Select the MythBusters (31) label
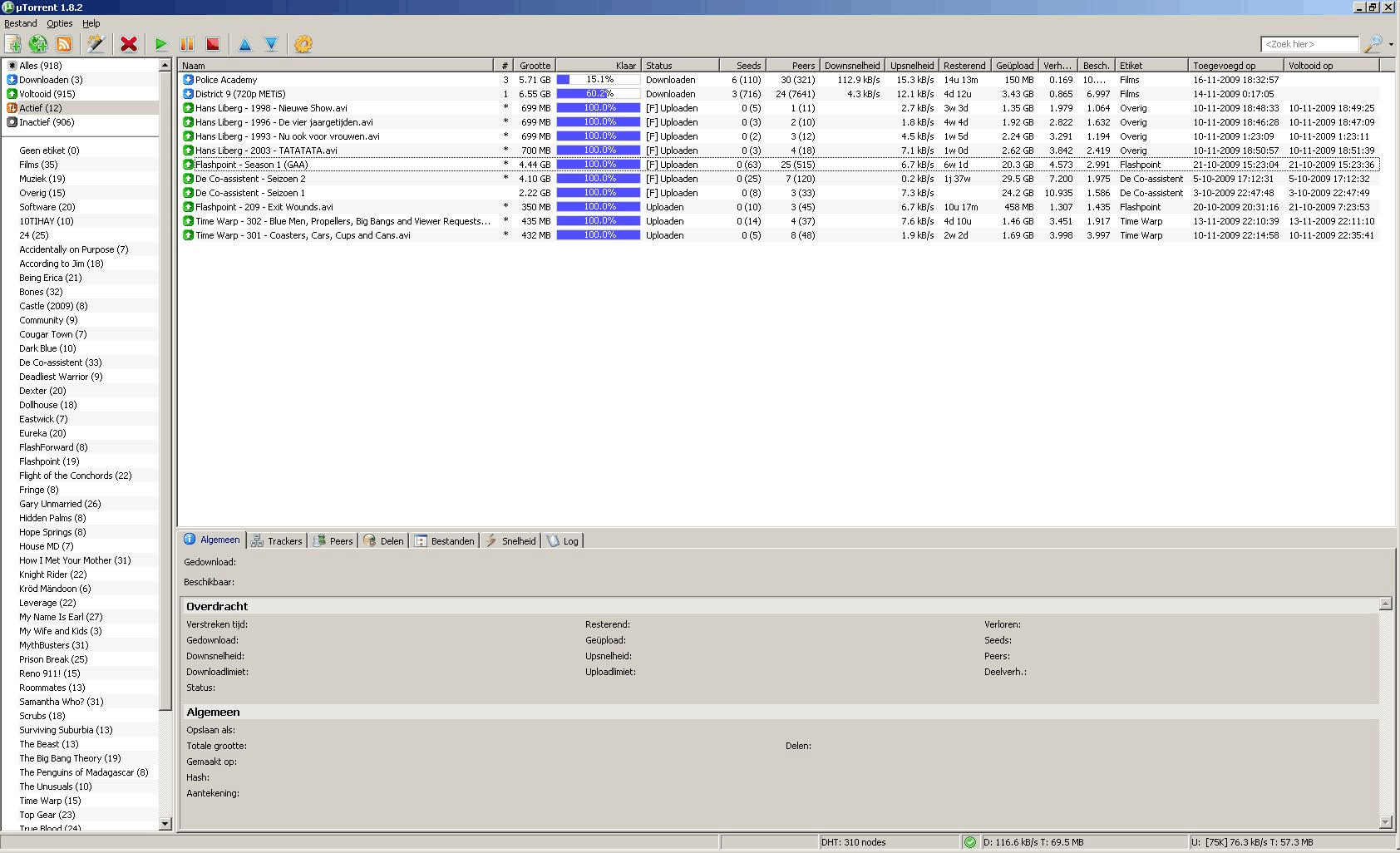The image size is (1400, 853). click(x=54, y=645)
